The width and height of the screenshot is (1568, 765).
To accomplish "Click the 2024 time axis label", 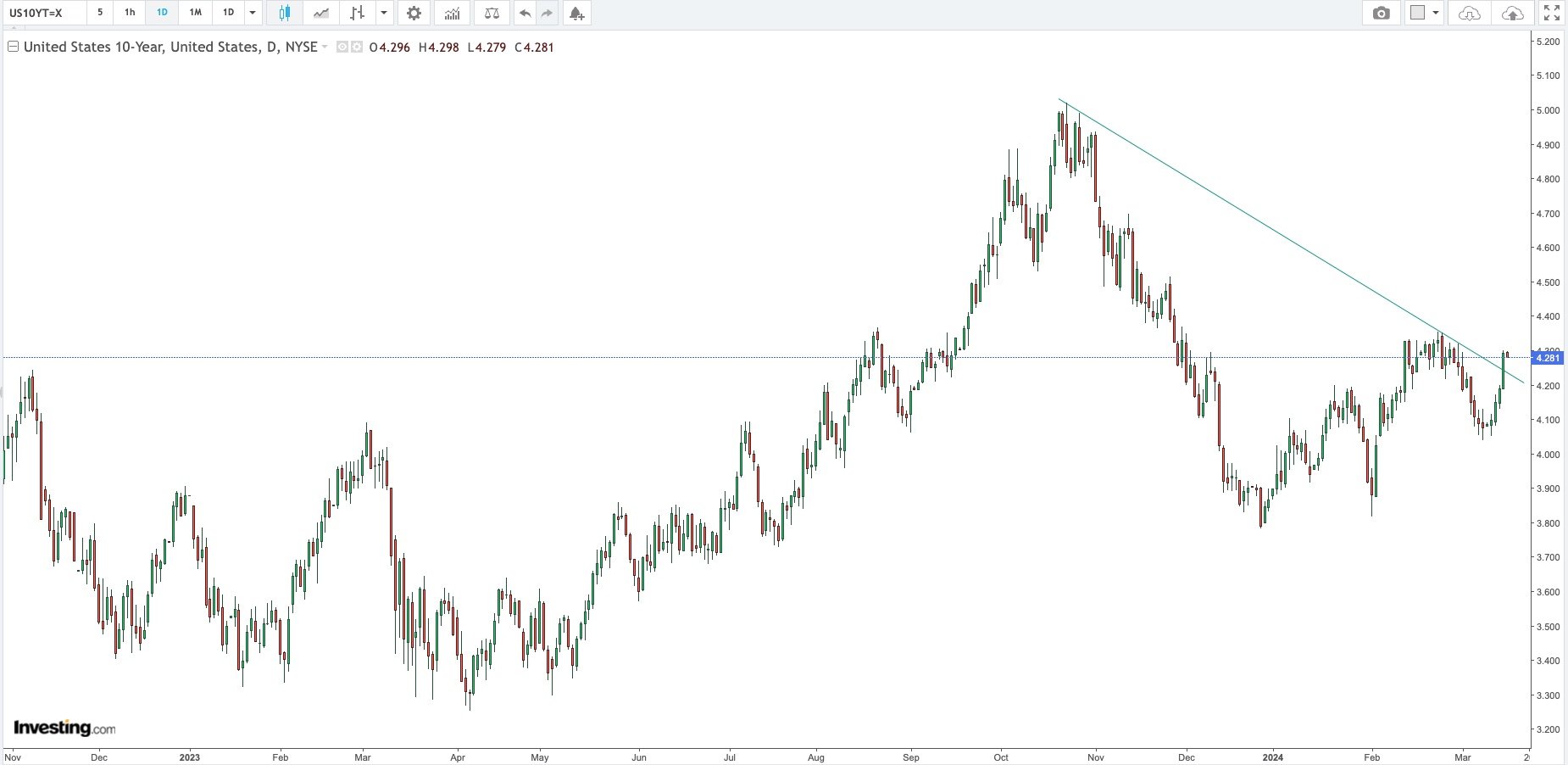I will pos(1273,757).
